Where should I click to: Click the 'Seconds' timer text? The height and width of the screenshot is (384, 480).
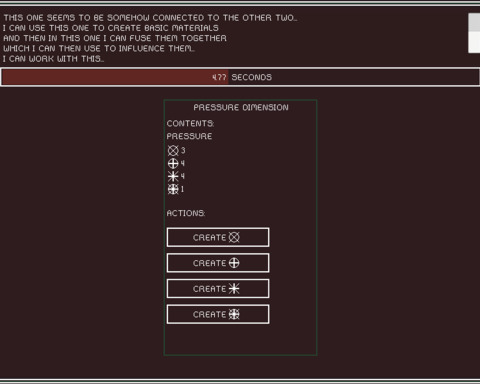tap(252, 77)
